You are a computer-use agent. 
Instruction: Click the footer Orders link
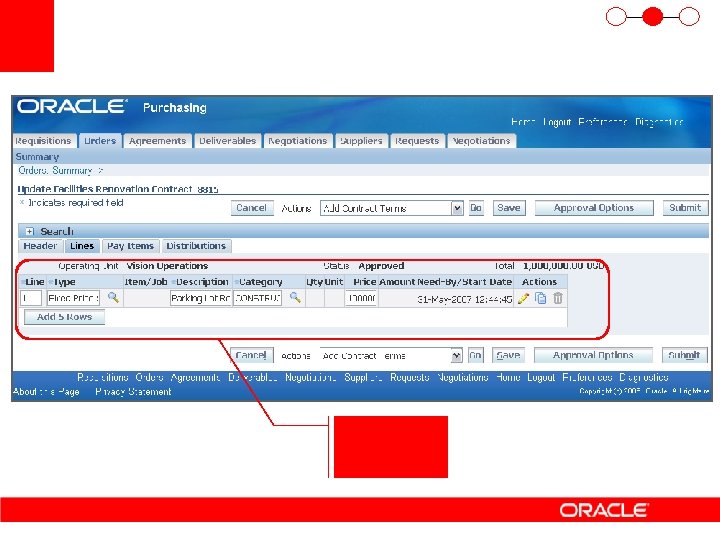tap(149, 377)
